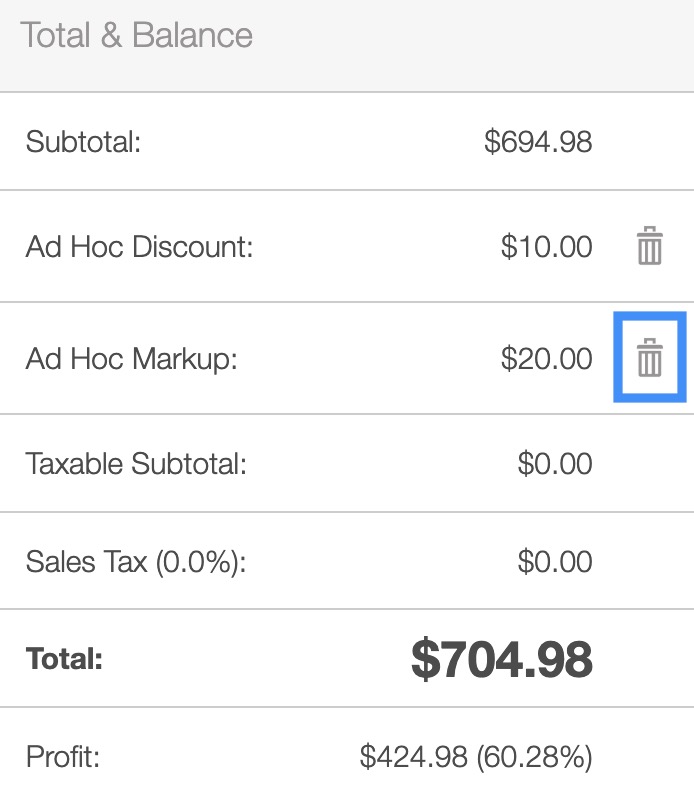Select the Subtotal label
Image resolution: width=694 pixels, height=800 pixels.
click(x=84, y=142)
